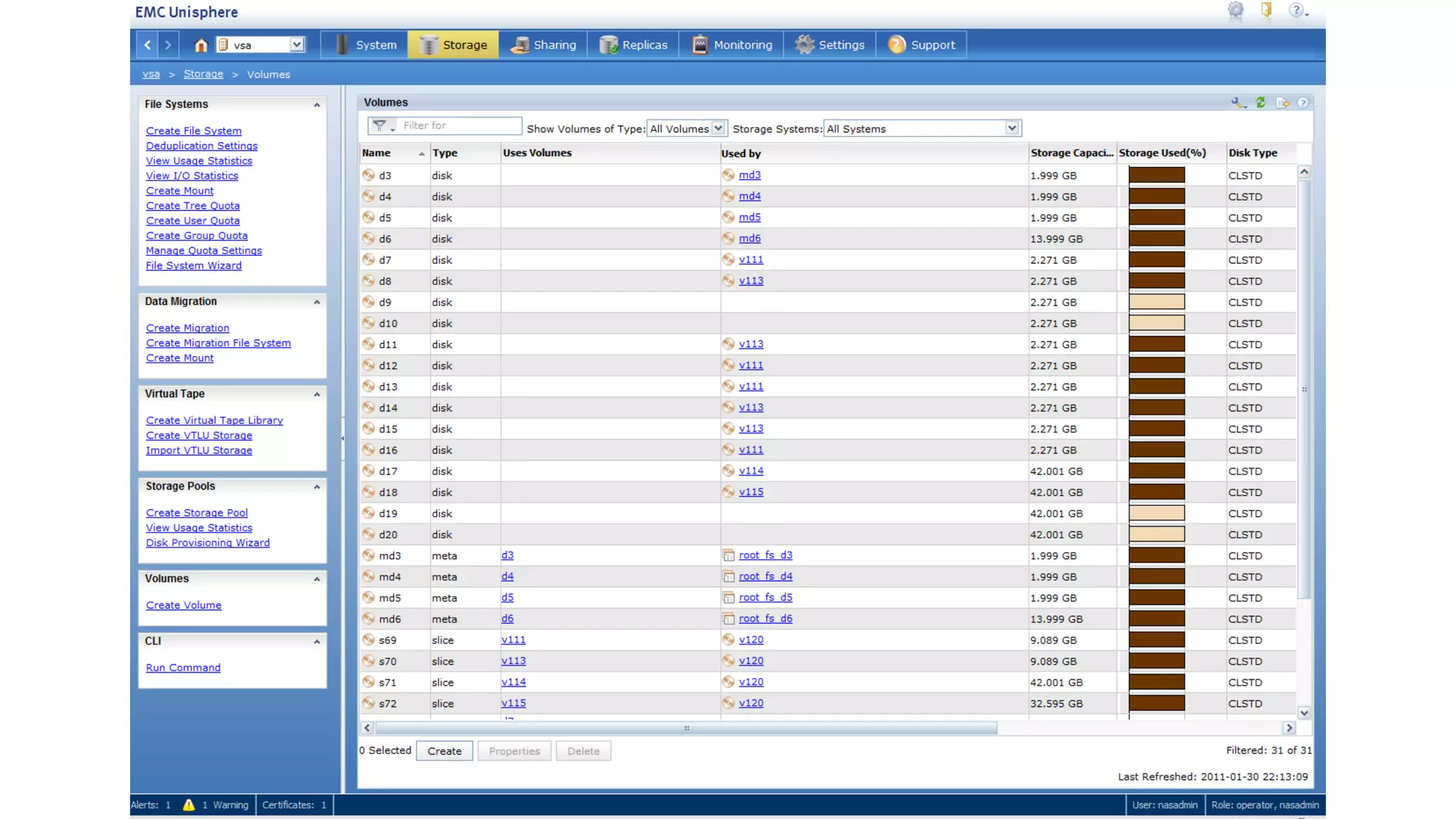
Task: Click the green refresh icon in Volumes panel
Action: pyautogui.click(x=1260, y=103)
